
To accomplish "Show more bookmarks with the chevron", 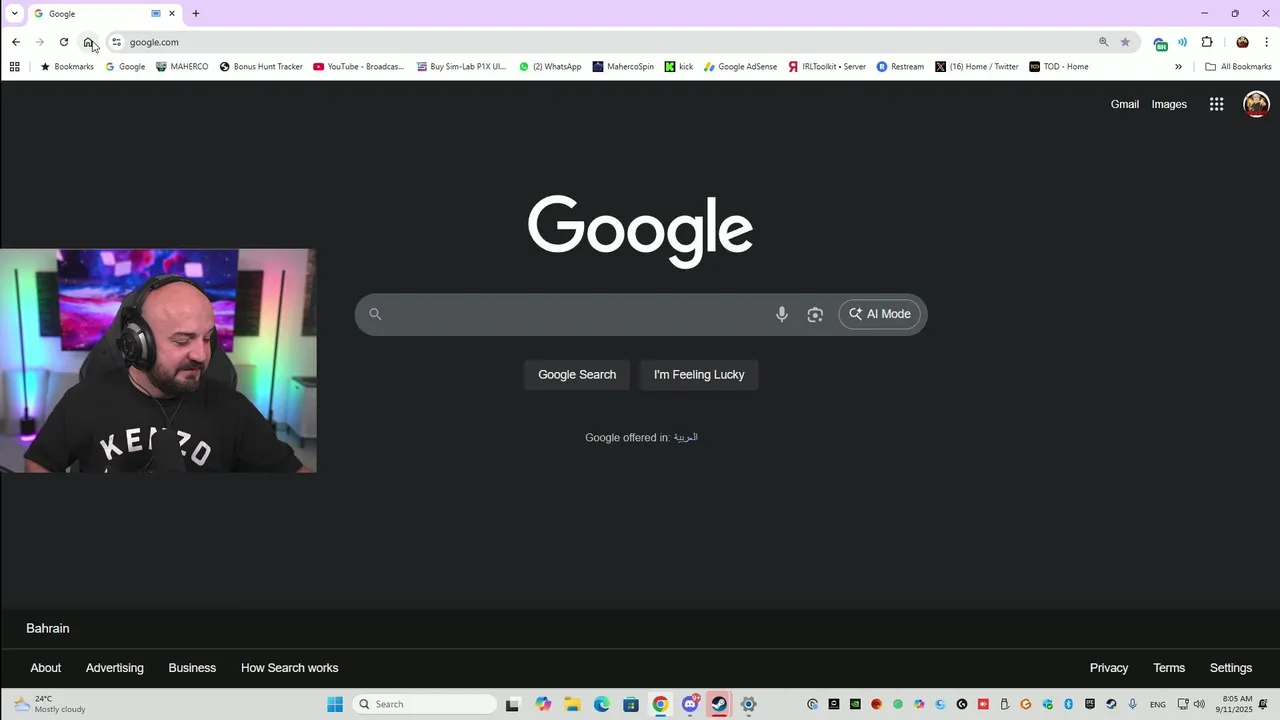I will tap(1178, 67).
